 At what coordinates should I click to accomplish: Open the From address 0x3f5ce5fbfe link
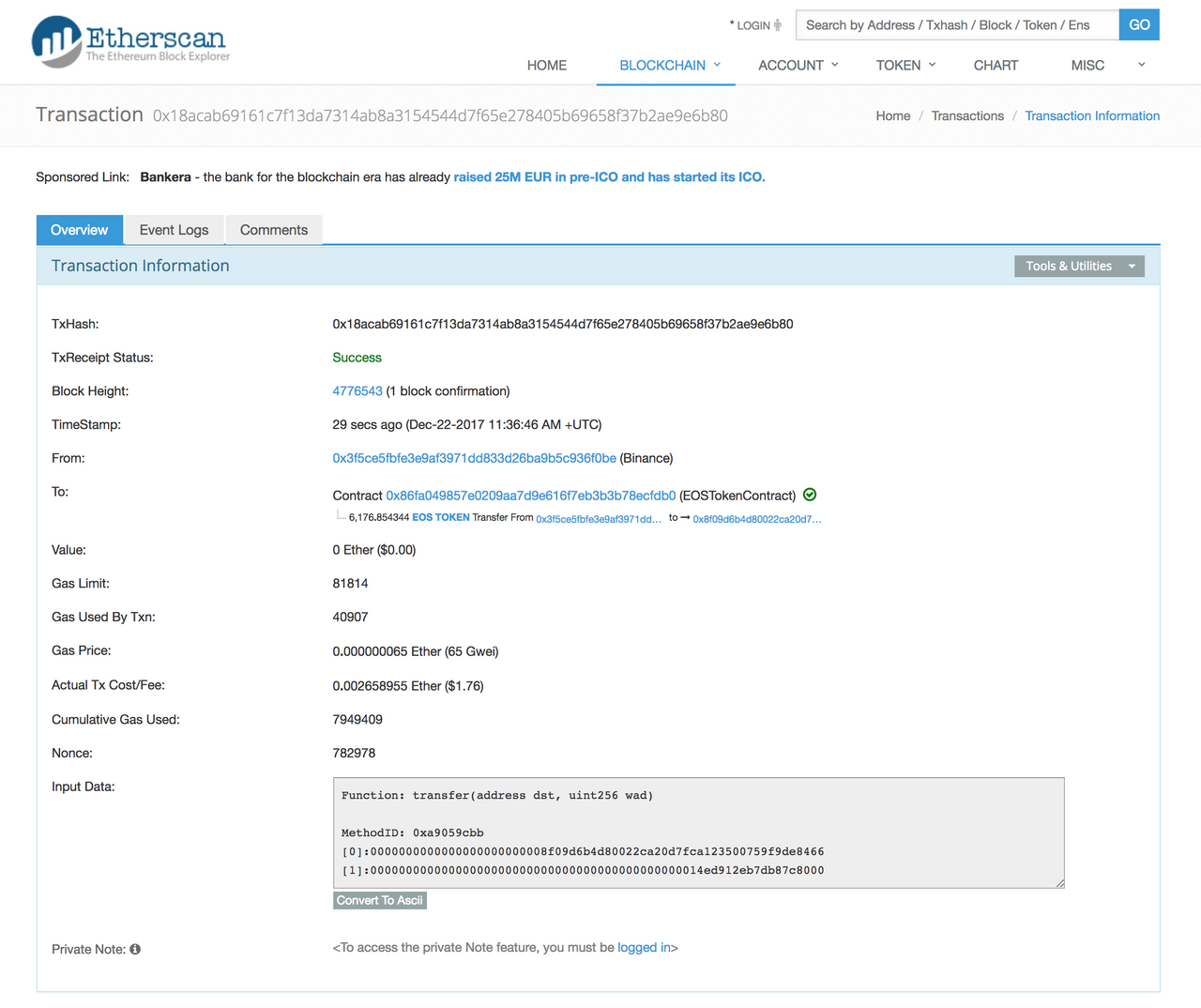pyautogui.click(x=474, y=458)
